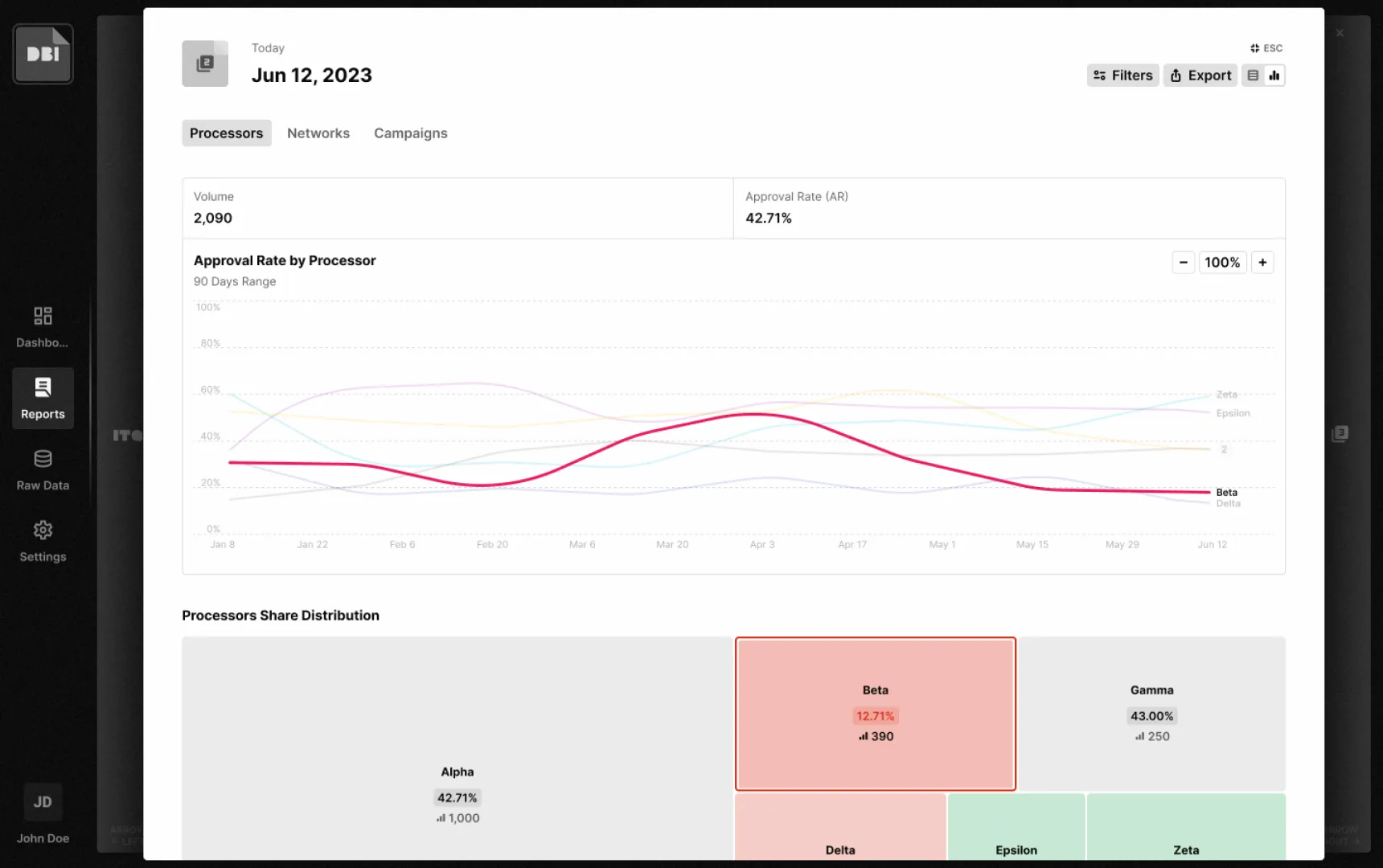Collapse the panel with ESC icon

[x=1266, y=48]
